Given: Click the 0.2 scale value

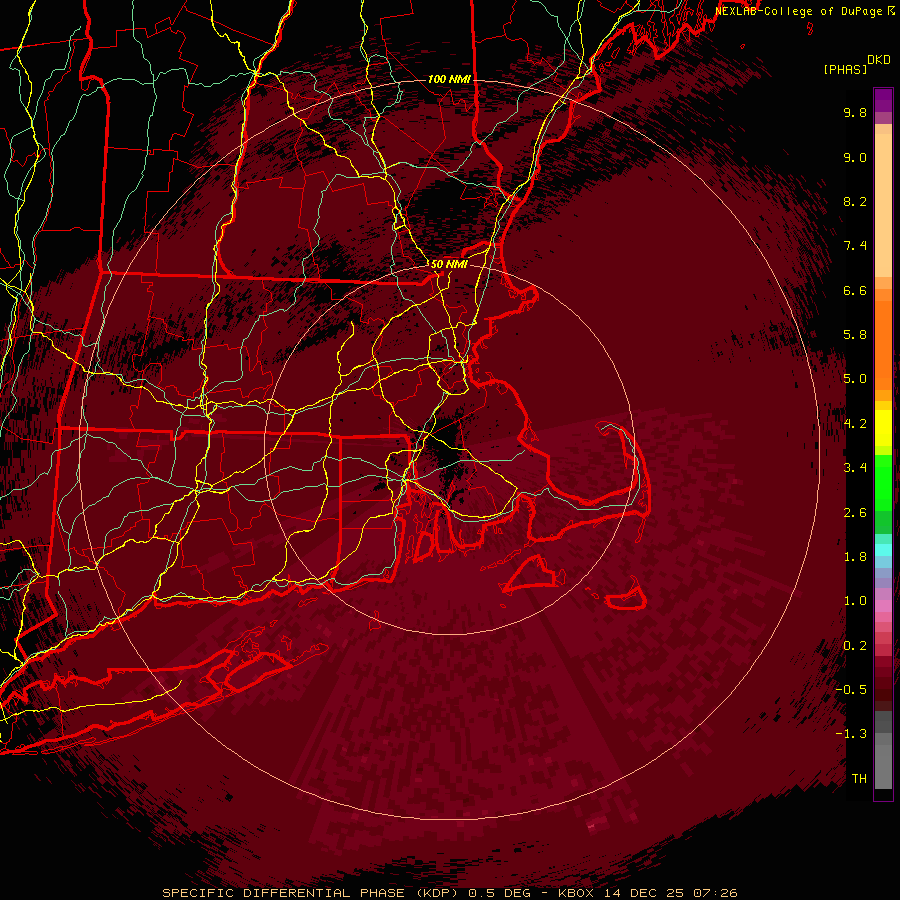Looking at the screenshot, I should click(x=855, y=646).
